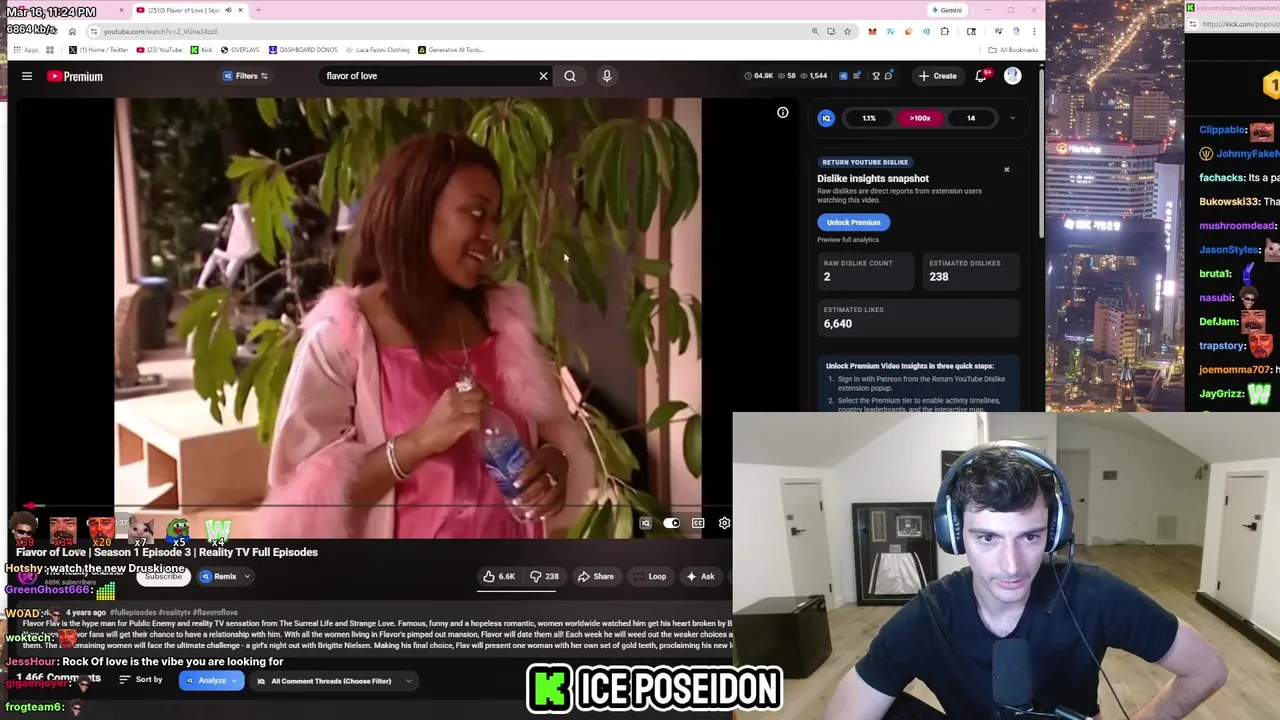Viewport: 1280px width, 720px height.
Task: Like the video (6.6K)
Action: pyautogui.click(x=499, y=576)
